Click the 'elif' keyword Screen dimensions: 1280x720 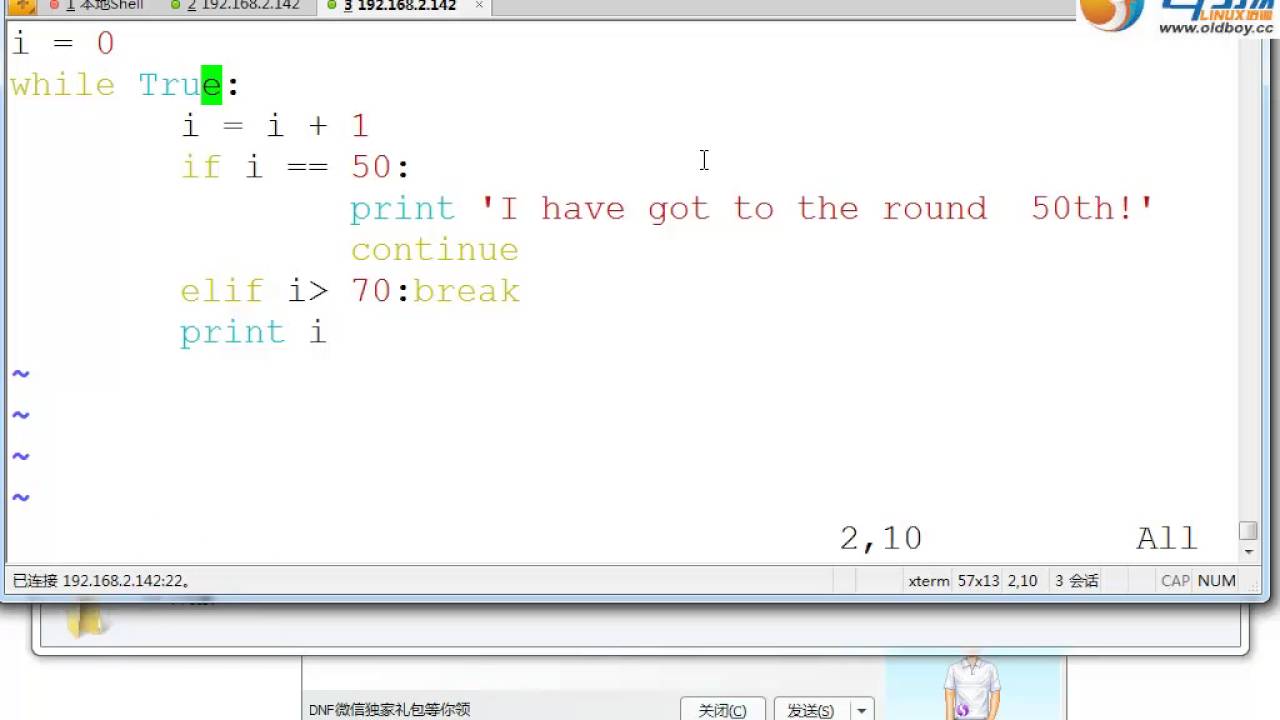click(x=222, y=291)
